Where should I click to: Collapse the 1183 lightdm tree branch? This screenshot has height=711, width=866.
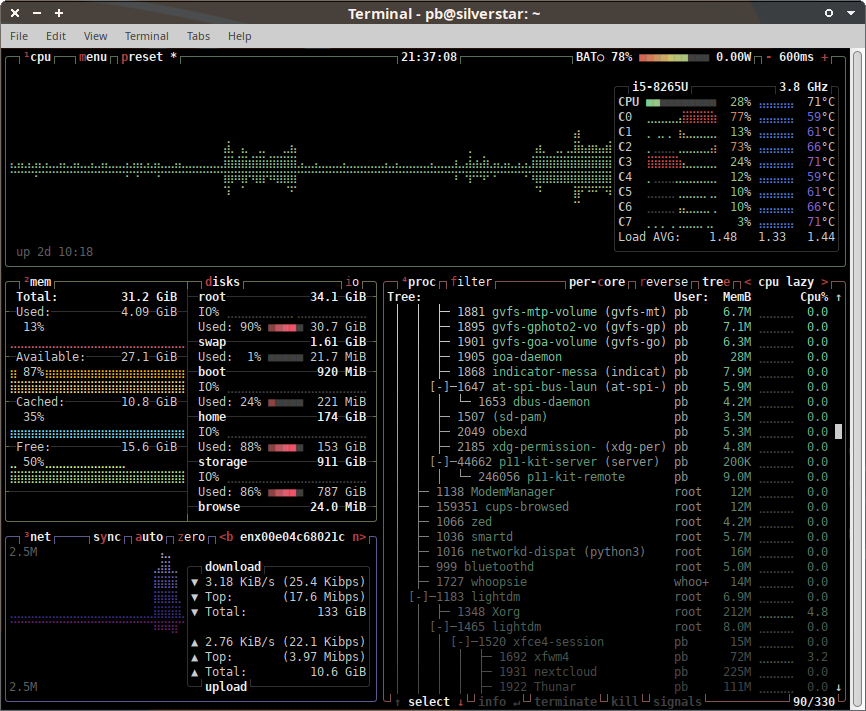click(x=421, y=597)
